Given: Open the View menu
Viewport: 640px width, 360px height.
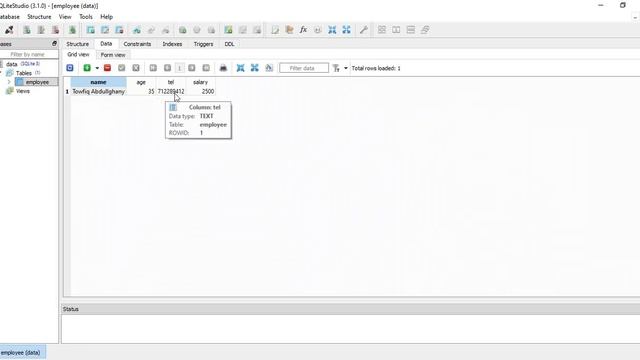Looking at the screenshot, I should (65, 17).
